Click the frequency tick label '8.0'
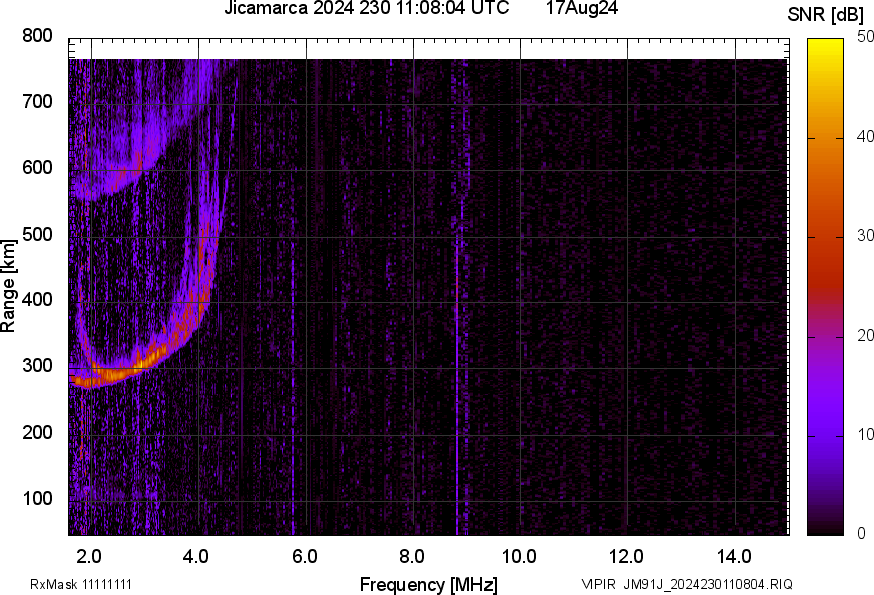 click(x=411, y=556)
